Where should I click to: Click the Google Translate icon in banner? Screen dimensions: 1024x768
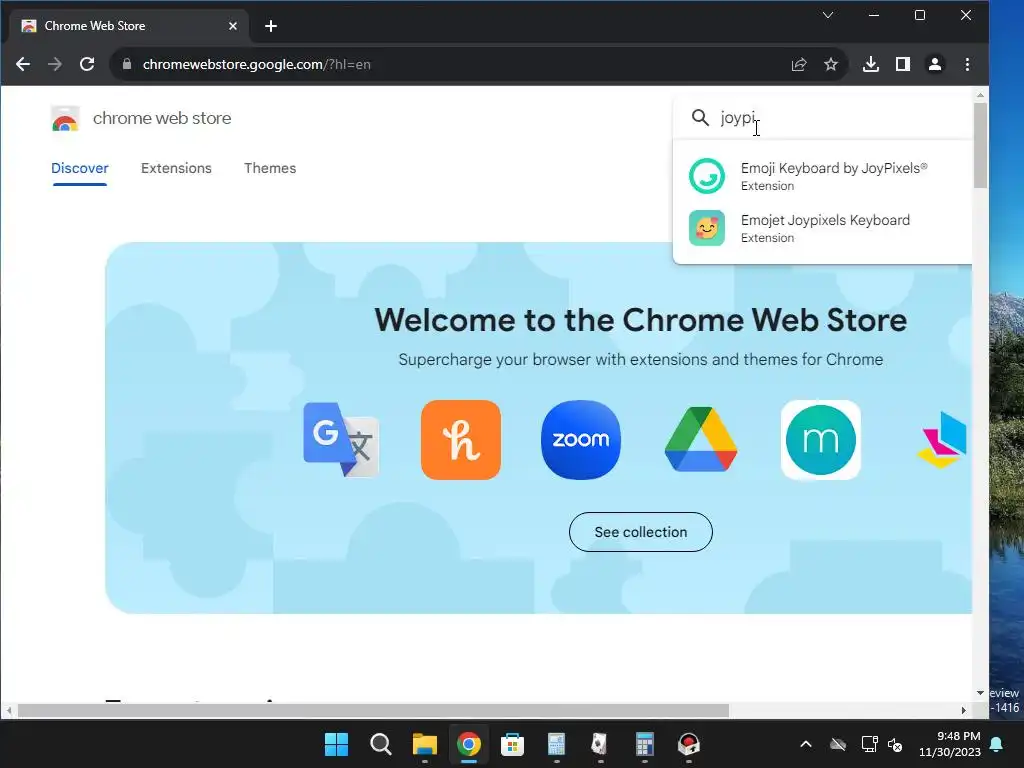tap(341, 440)
